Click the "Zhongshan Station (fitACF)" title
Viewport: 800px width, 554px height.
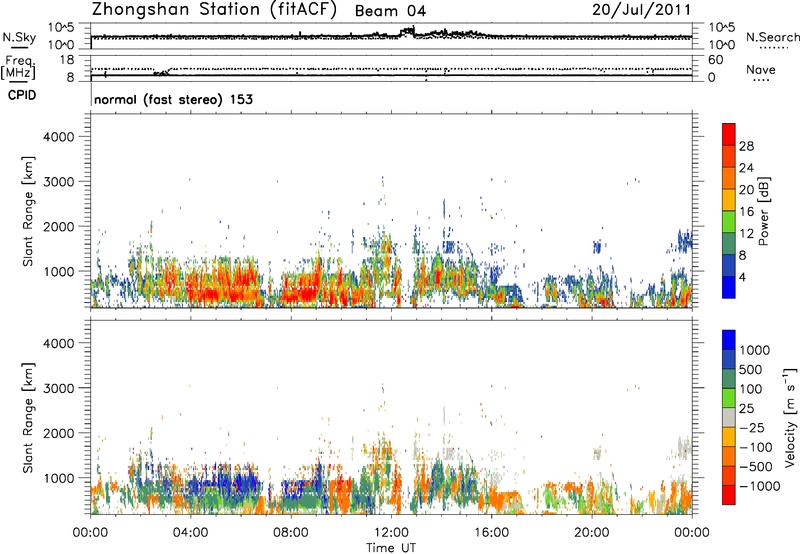click(x=214, y=10)
